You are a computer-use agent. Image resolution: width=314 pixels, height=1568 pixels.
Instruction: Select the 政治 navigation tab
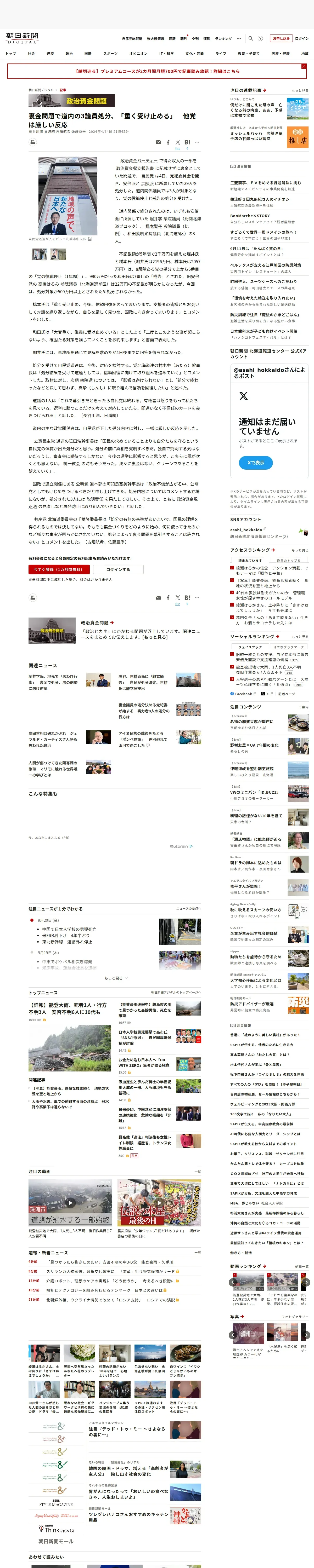(x=69, y=54)
